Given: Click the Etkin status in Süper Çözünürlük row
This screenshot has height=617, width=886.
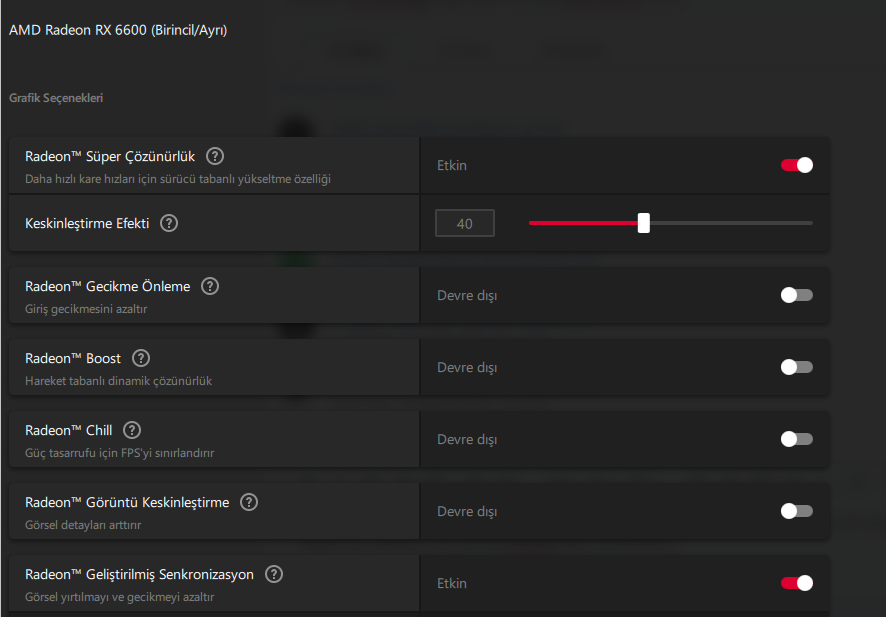Looking at the screenshot, I should (x=452, y=166).
